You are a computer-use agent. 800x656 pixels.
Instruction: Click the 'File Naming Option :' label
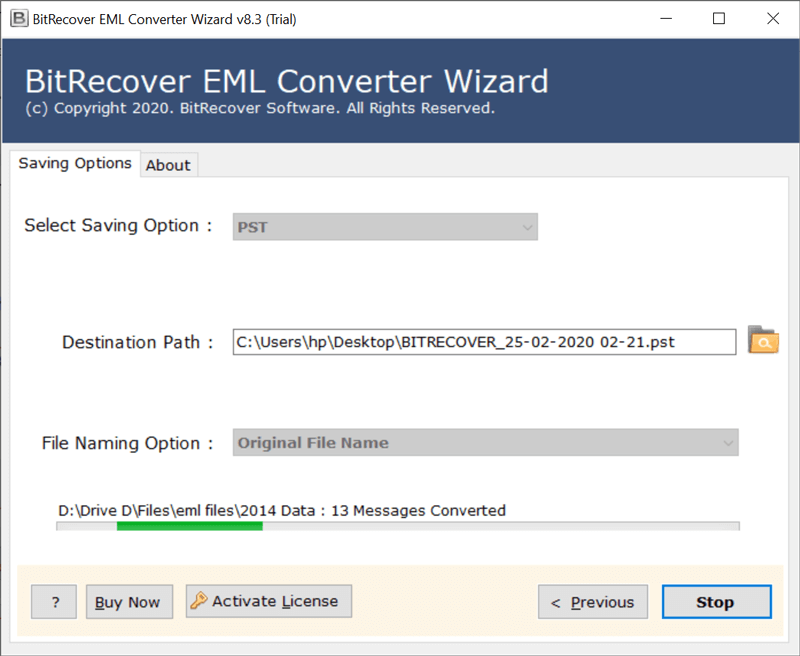[128, 443]
